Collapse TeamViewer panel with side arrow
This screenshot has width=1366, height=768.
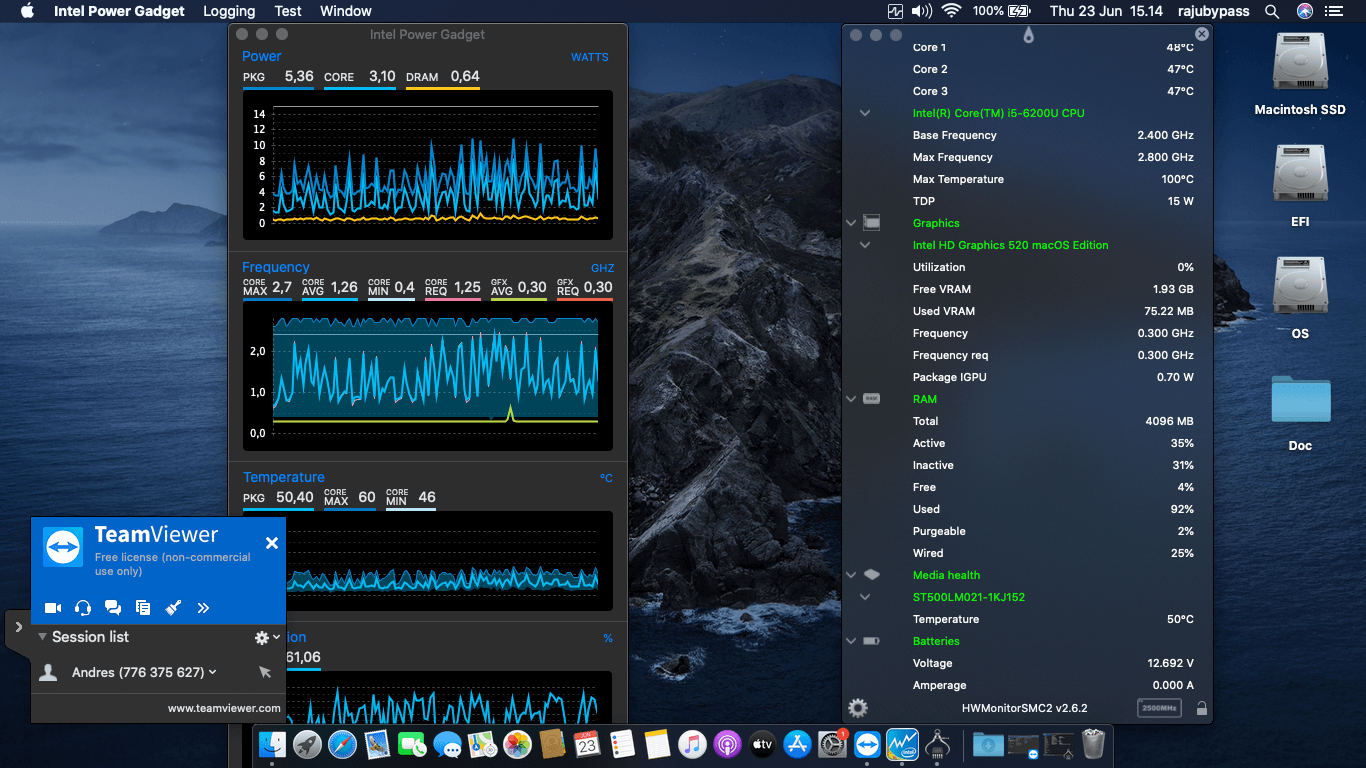click(x=18, y=627)
